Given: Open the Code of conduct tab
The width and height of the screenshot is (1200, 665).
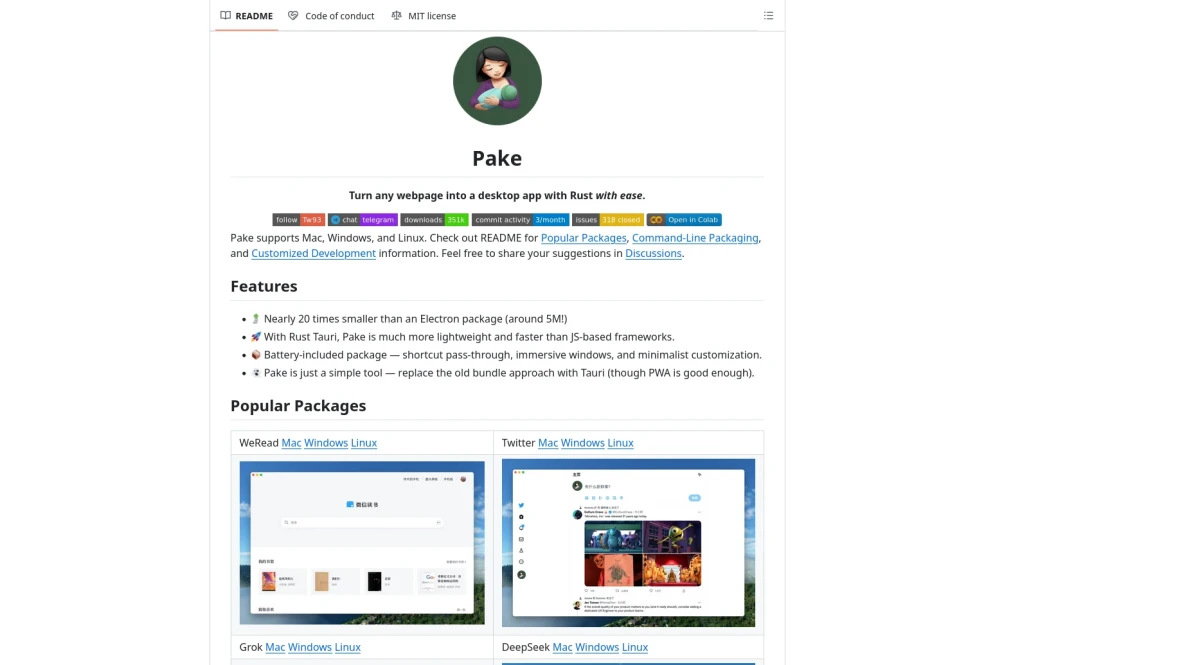Looking at the screenshot, I should click(x=331, y=16).
